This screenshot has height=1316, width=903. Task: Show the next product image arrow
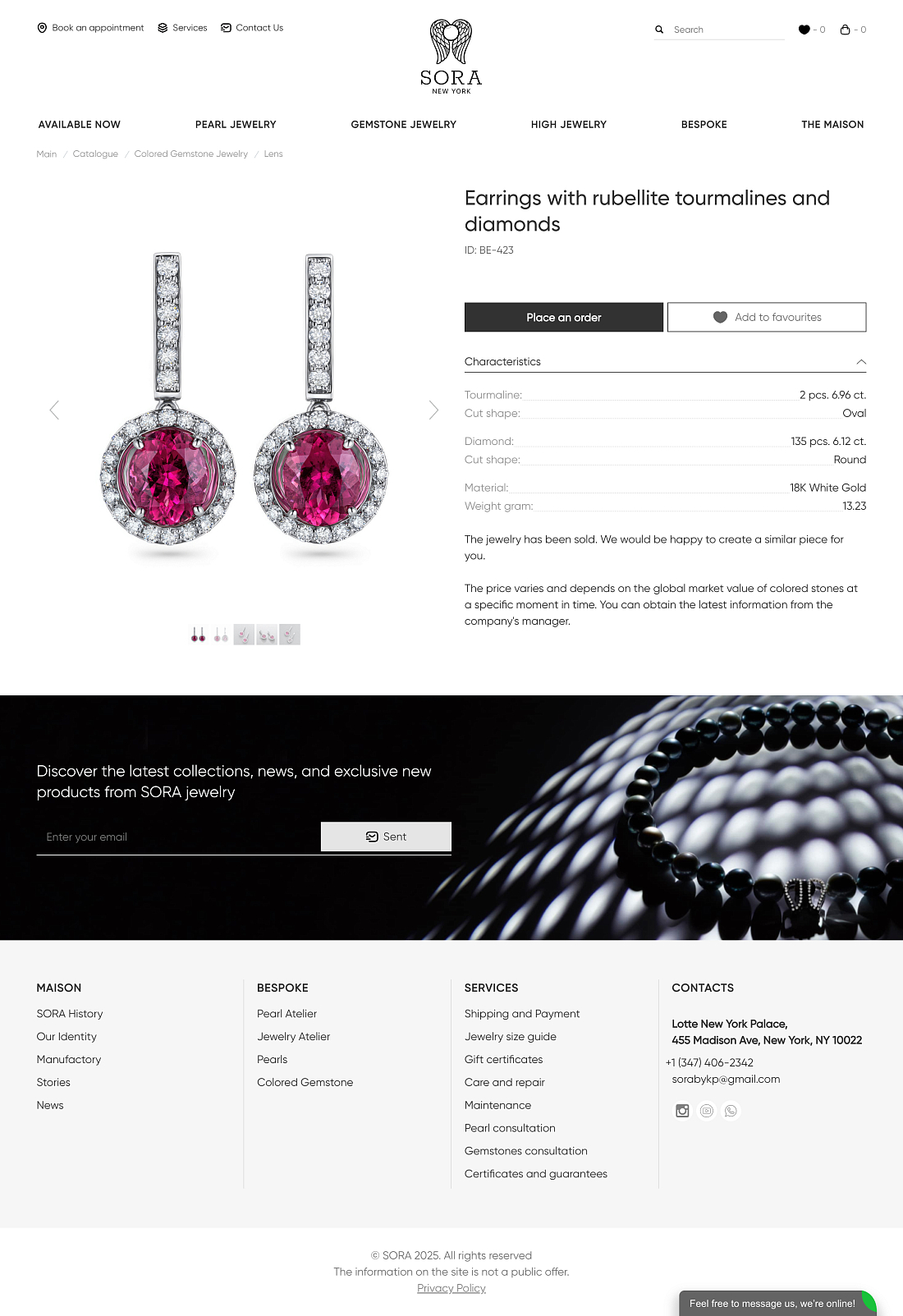pyautogui.click(x=433, y=410)
